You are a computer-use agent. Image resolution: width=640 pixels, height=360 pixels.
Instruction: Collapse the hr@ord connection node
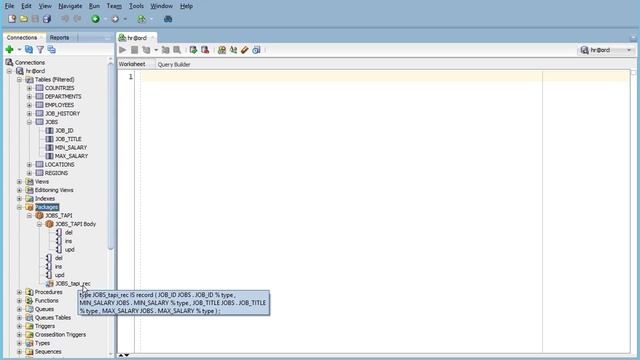(9, 71)
